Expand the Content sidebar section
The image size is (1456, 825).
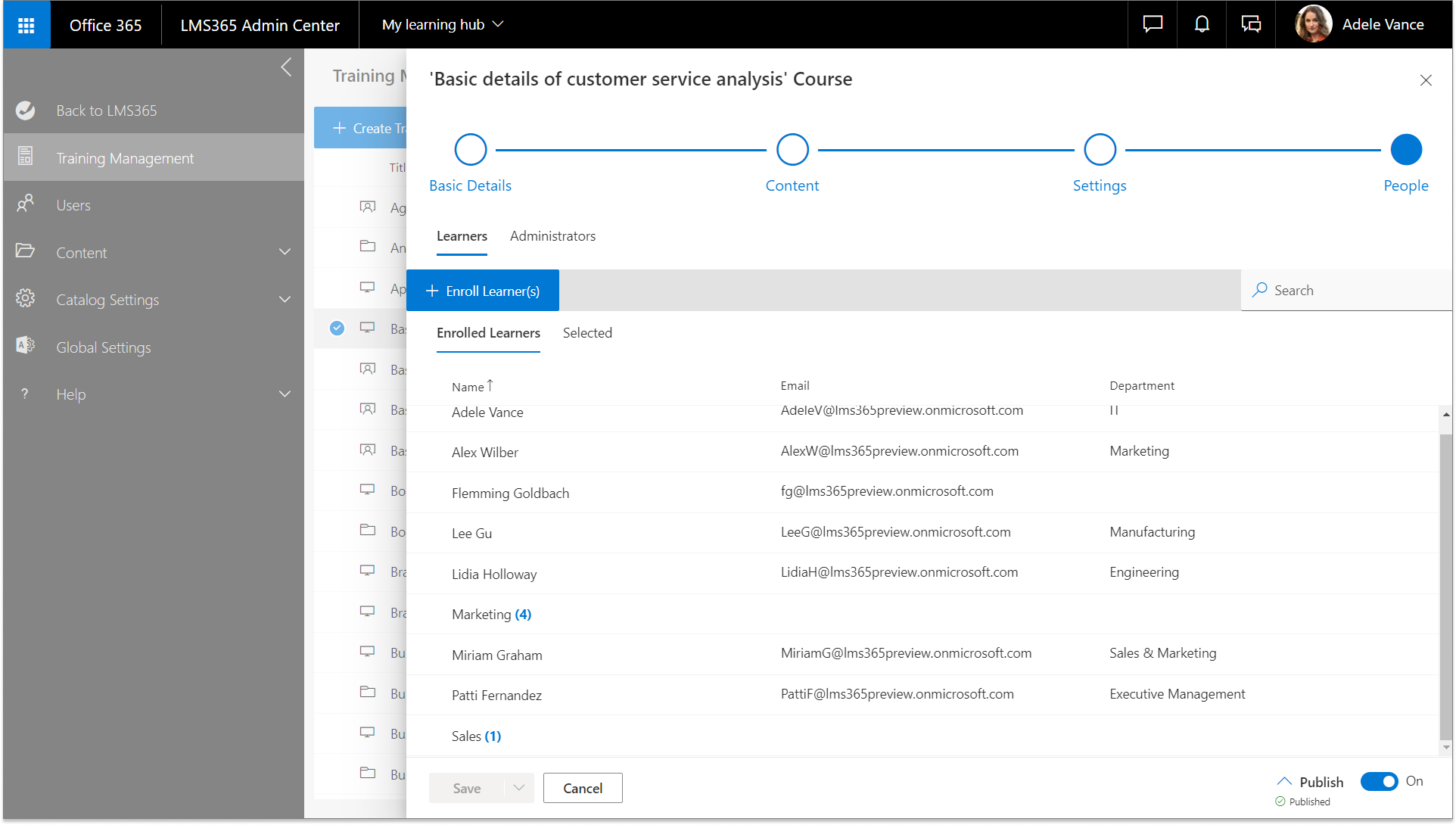pyautogui.click(x=285, y=252)
